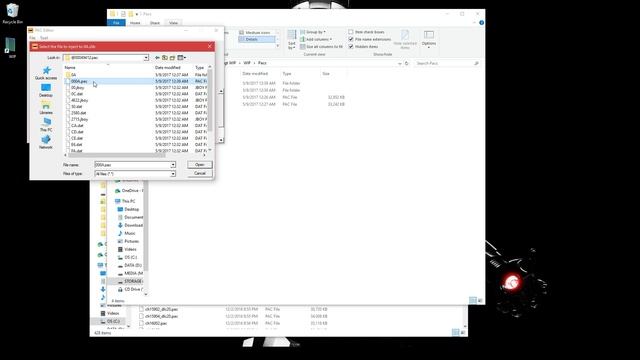Click the Up One Level folder icon
Image resolution: width=640 pixels, height=360 pixels.
(x=165, y=58)
